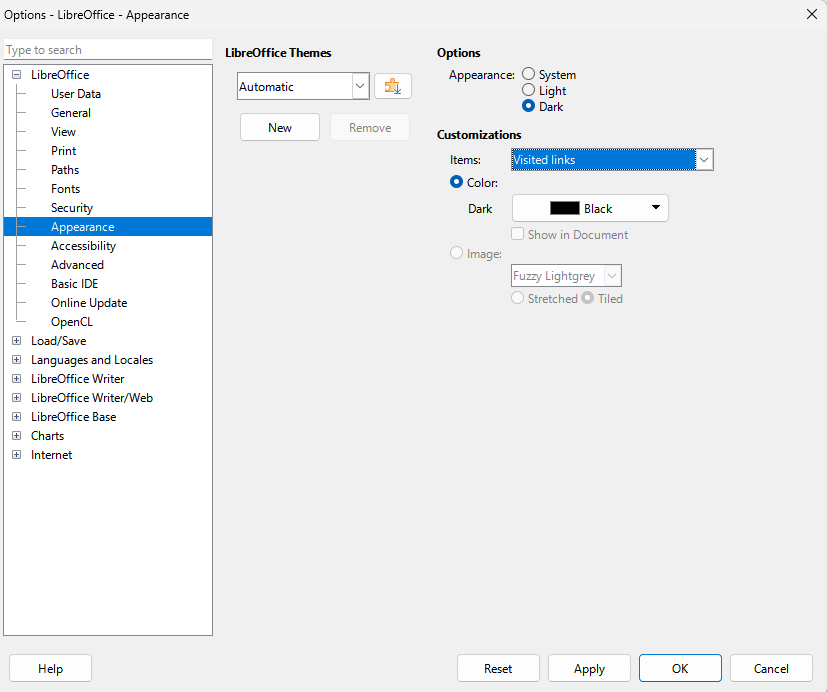
Task: Expand the Languages and Locales node
Action: tap(16, 360)
